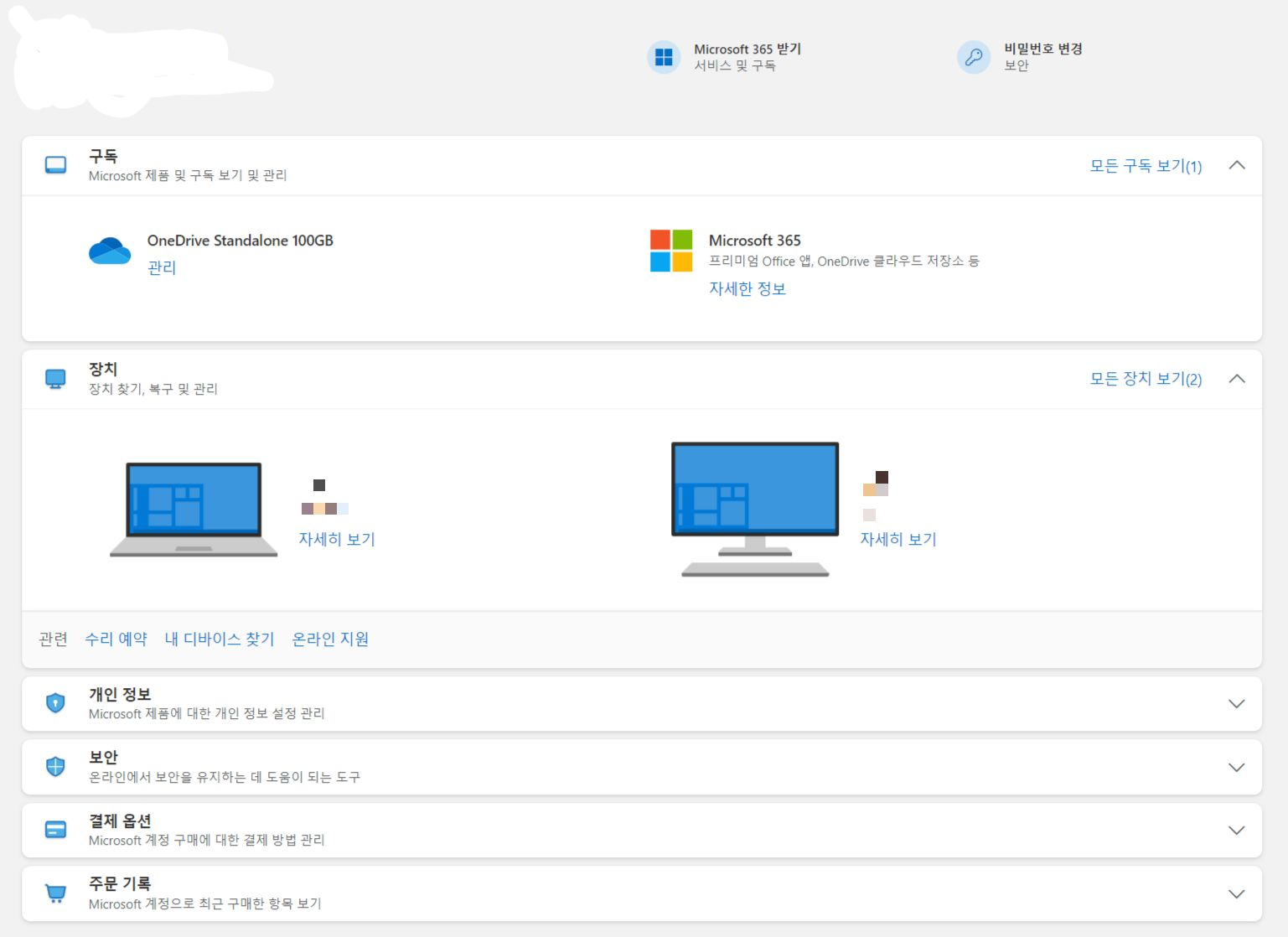Click the 비밀번호 변경 title text

pyautogui.click(x=1043, y=49)
